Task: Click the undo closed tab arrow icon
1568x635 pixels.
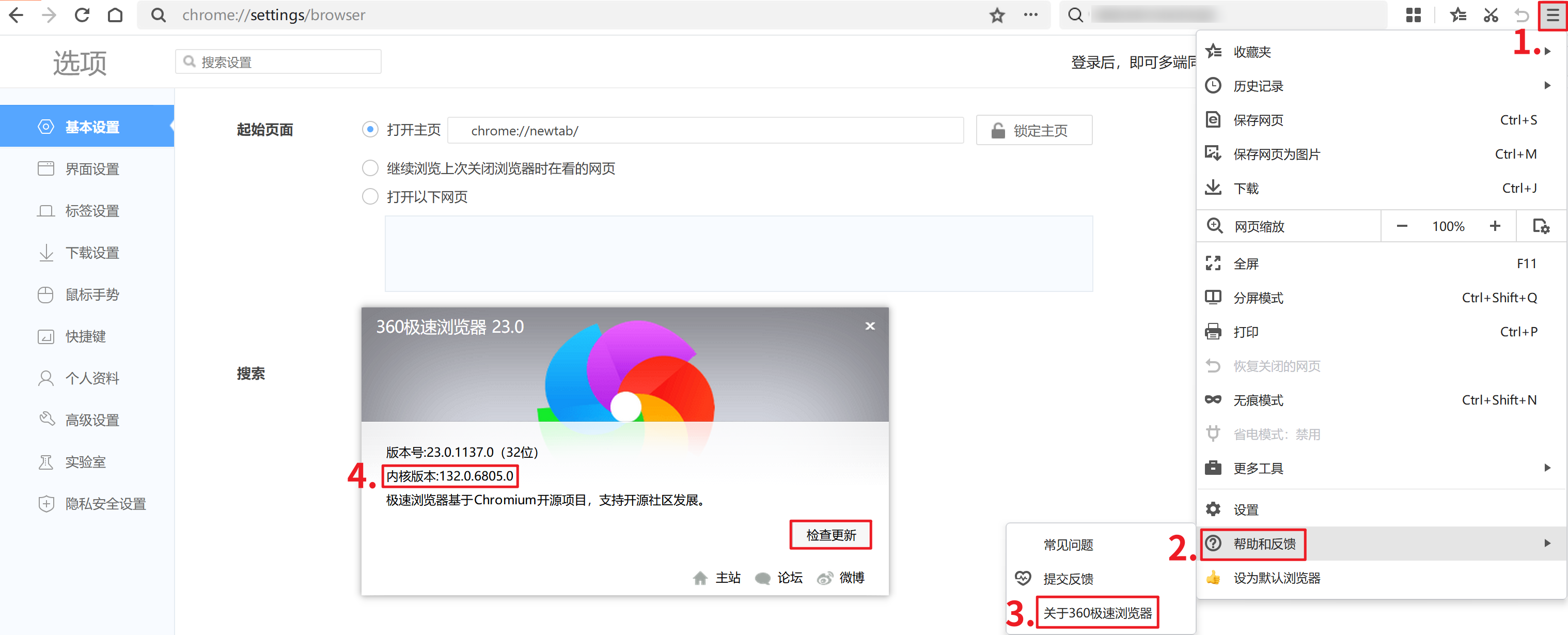Action: [x=1522, y=15]
